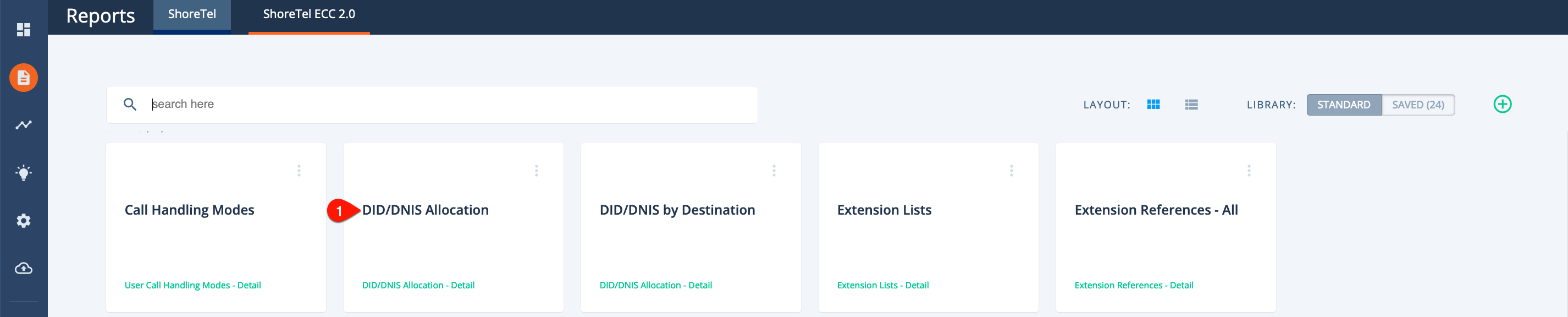This screenshot has height=317, width=1568.
Task: Open options menu on DID/DNIS by Destination card
Action: [x=774, y=171]
